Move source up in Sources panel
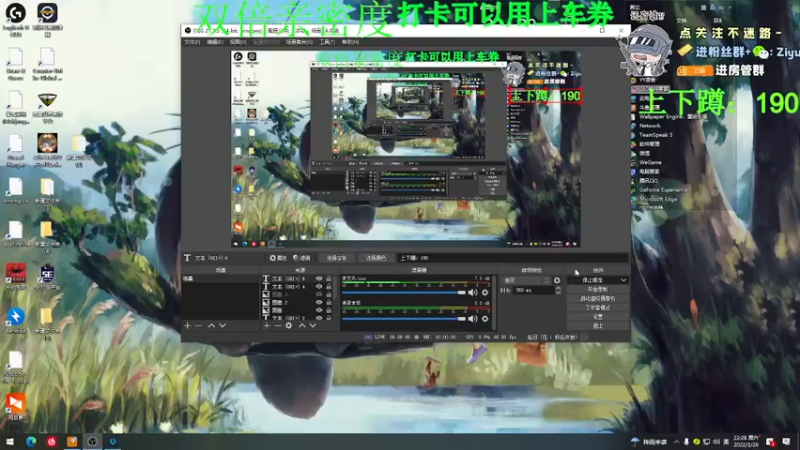Viewport: 800px width, 450px height. pos(302,326)
